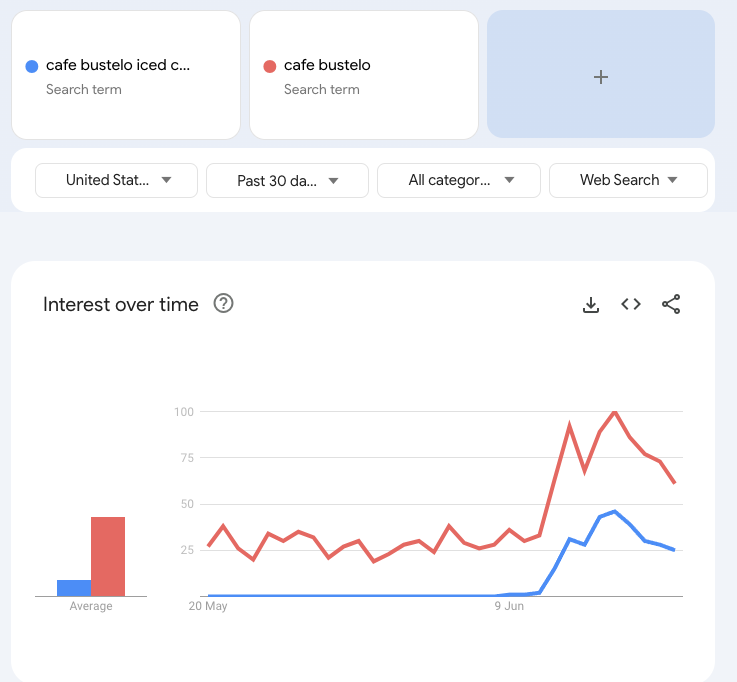
Task: Select the blue Average bar
Action: pyautogui.click(x=74, y=588)
